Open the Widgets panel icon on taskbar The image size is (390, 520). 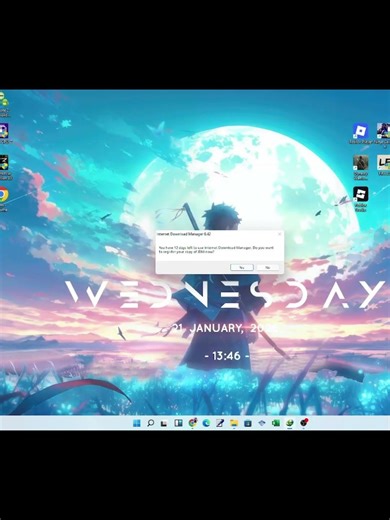pyautogui.click(x=178, y=423)
